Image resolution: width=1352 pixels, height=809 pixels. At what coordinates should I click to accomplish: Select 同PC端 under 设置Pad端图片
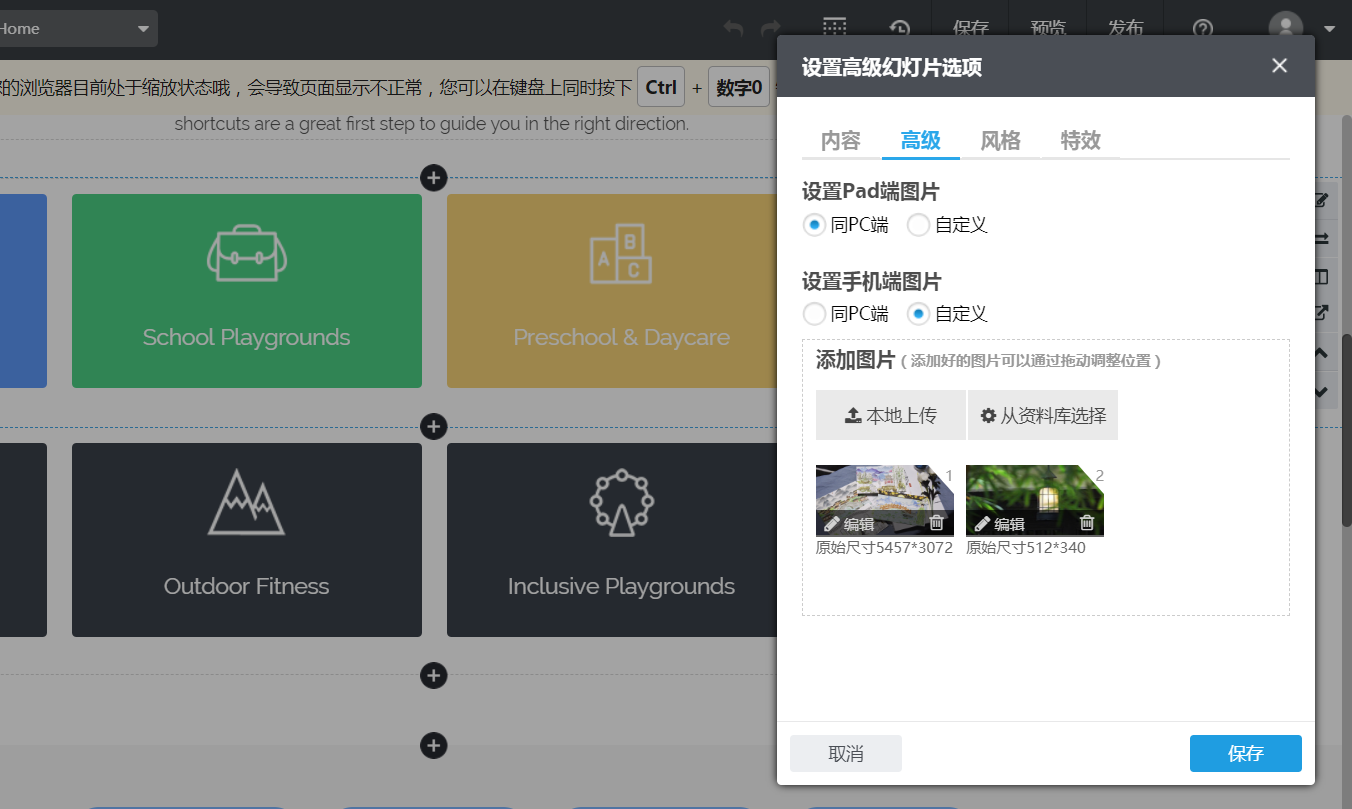click(814, 225)
